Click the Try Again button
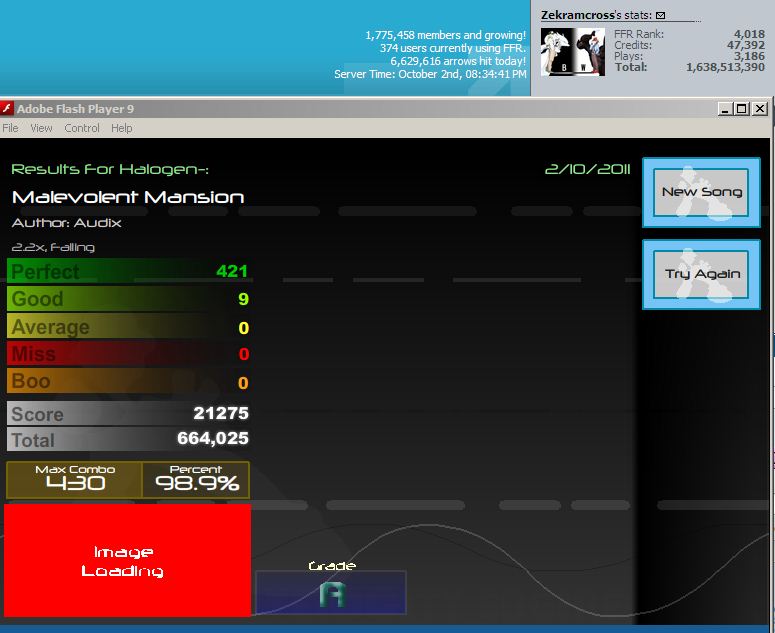This screenshot has height=633, width=775. point(701,274)
